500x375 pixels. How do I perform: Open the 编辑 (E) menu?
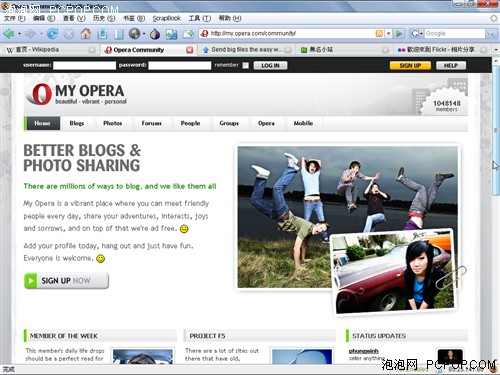[x=44, y=18]
